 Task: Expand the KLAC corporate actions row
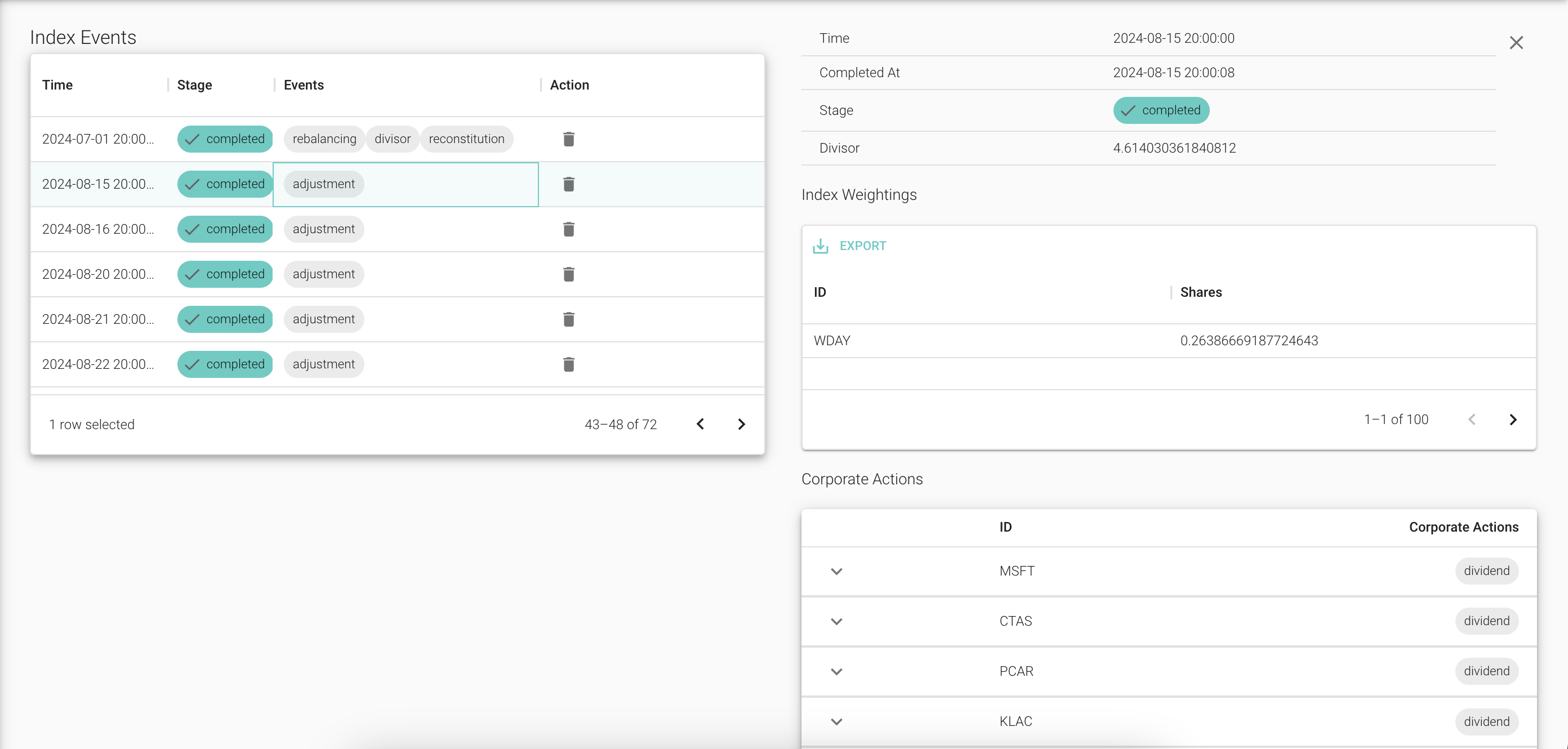(836, 721)
